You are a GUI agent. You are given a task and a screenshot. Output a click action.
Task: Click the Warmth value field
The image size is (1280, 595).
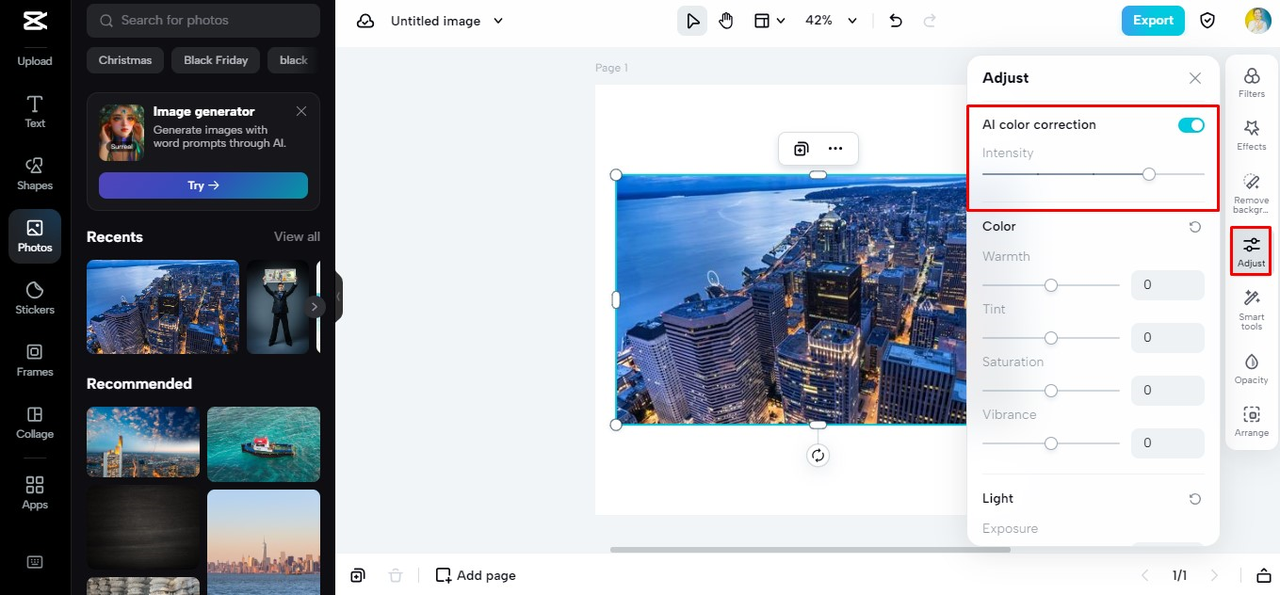click(x=1167, y=285)
